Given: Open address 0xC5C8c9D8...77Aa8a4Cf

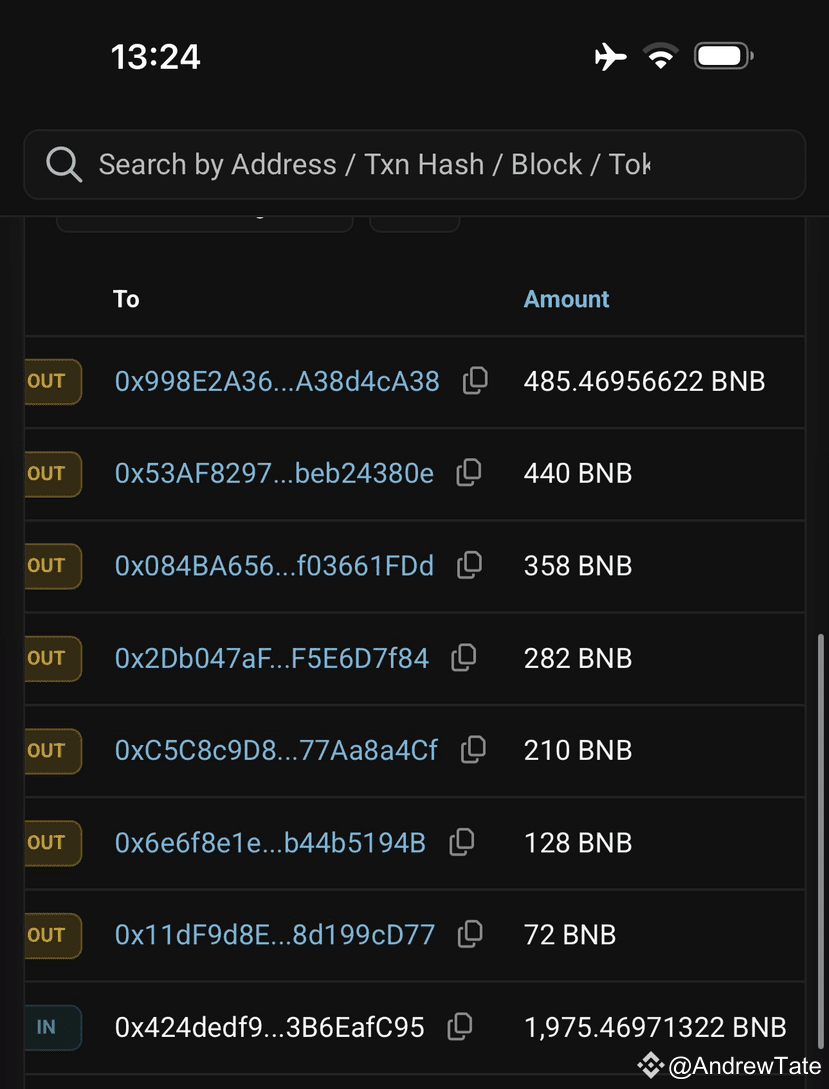Looking at the screenshot, I should pos(276,751).
